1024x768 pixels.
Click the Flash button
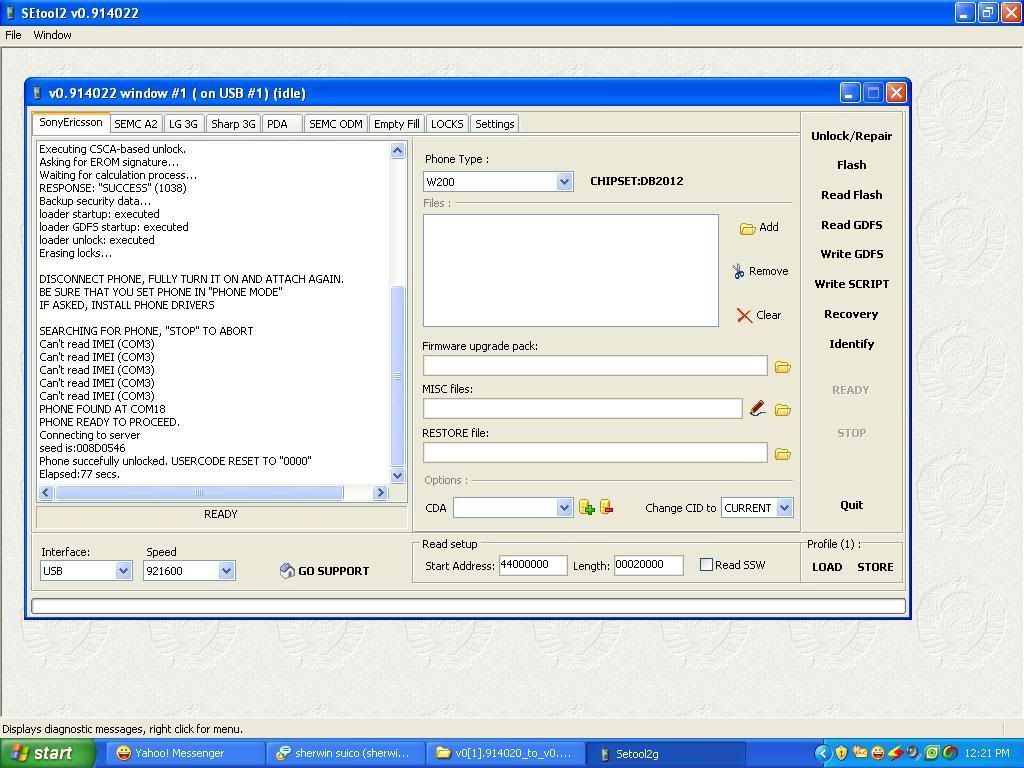click(851, 165)
